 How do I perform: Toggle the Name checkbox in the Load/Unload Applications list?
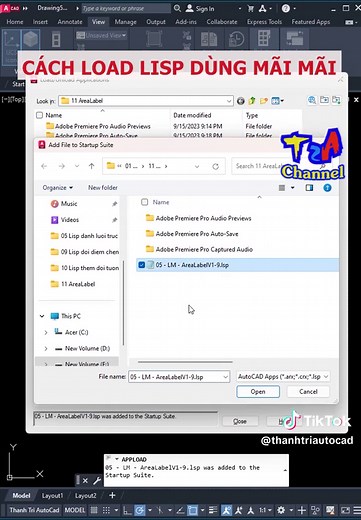(39, 115)
